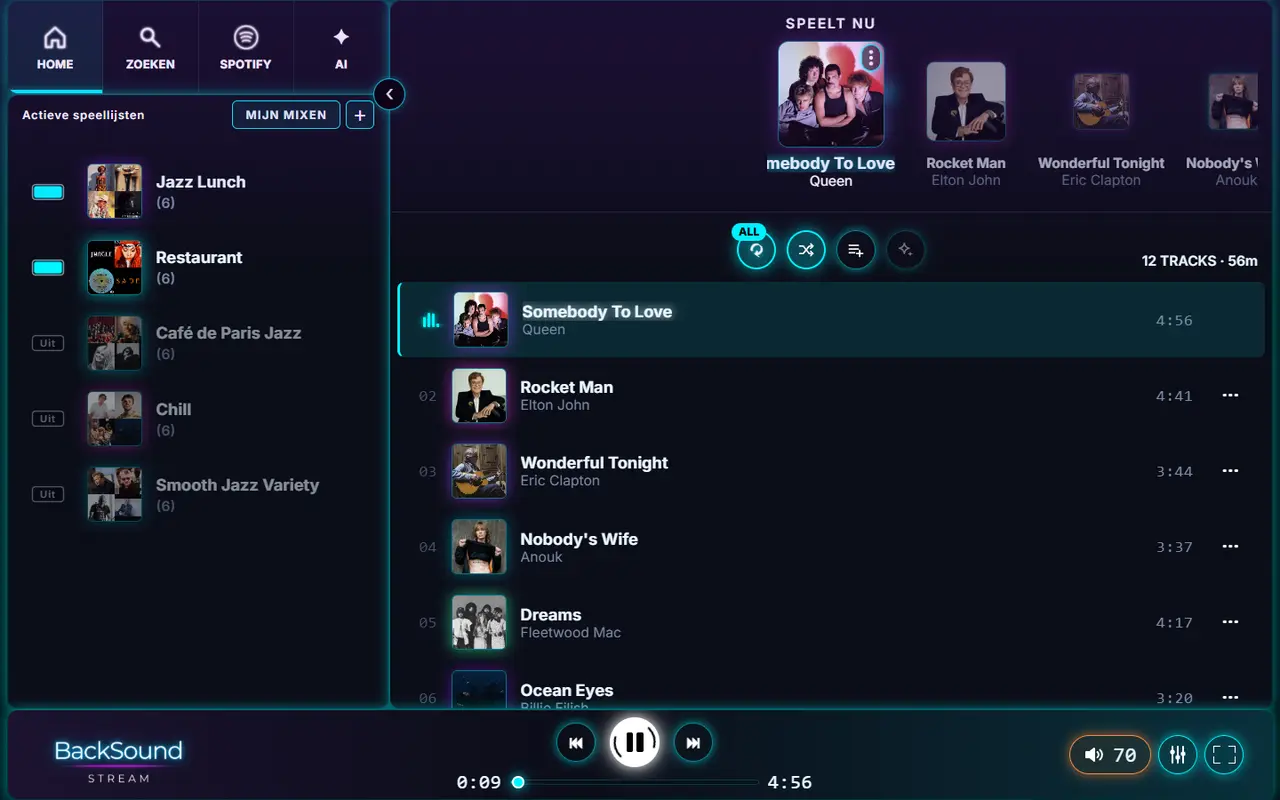Enable the Smooth Jazz Variety playlist
This screenshot has width=1280, height=800.
[48, 494]
